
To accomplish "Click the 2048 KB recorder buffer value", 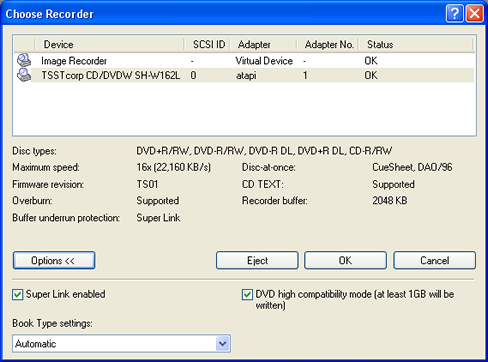I will pyautogui.click(x=390, y=200).
